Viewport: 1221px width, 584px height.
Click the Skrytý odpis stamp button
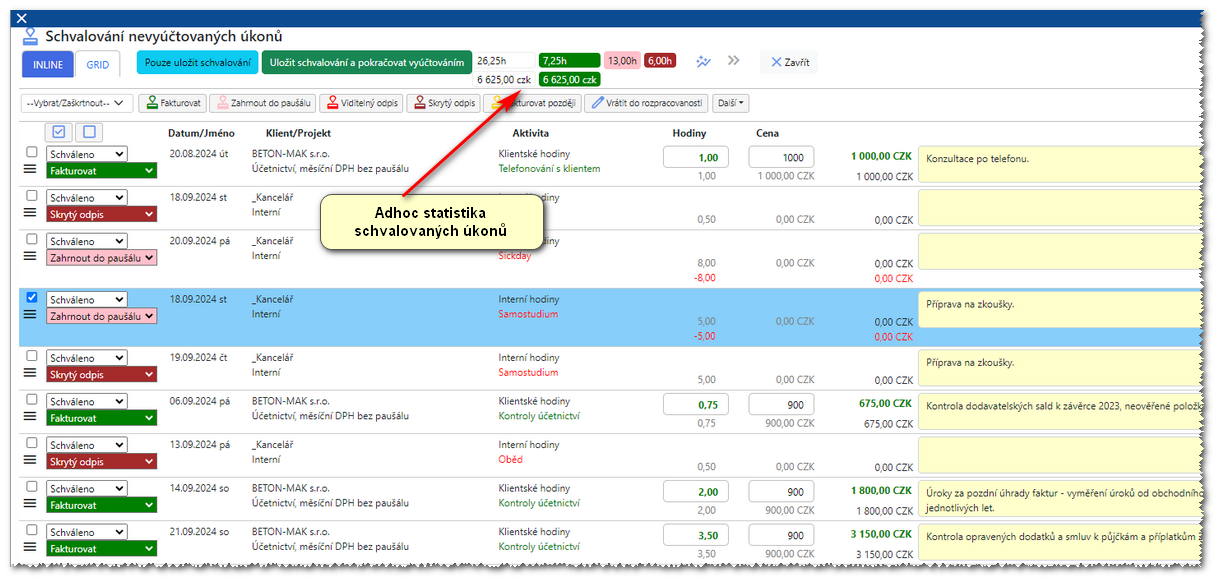tap(443, 103)
